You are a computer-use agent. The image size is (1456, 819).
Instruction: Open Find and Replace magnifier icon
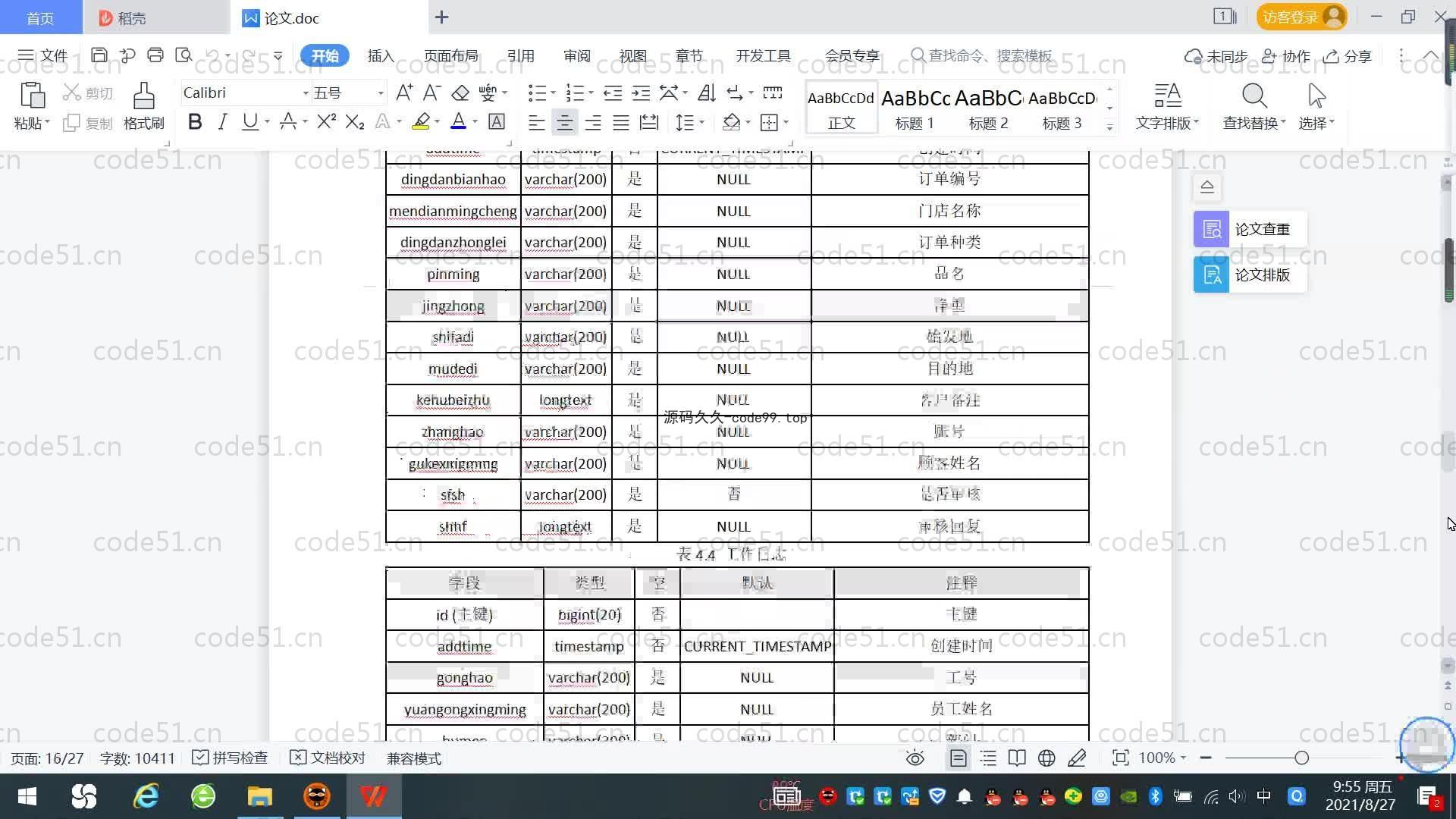[1254, 96]
